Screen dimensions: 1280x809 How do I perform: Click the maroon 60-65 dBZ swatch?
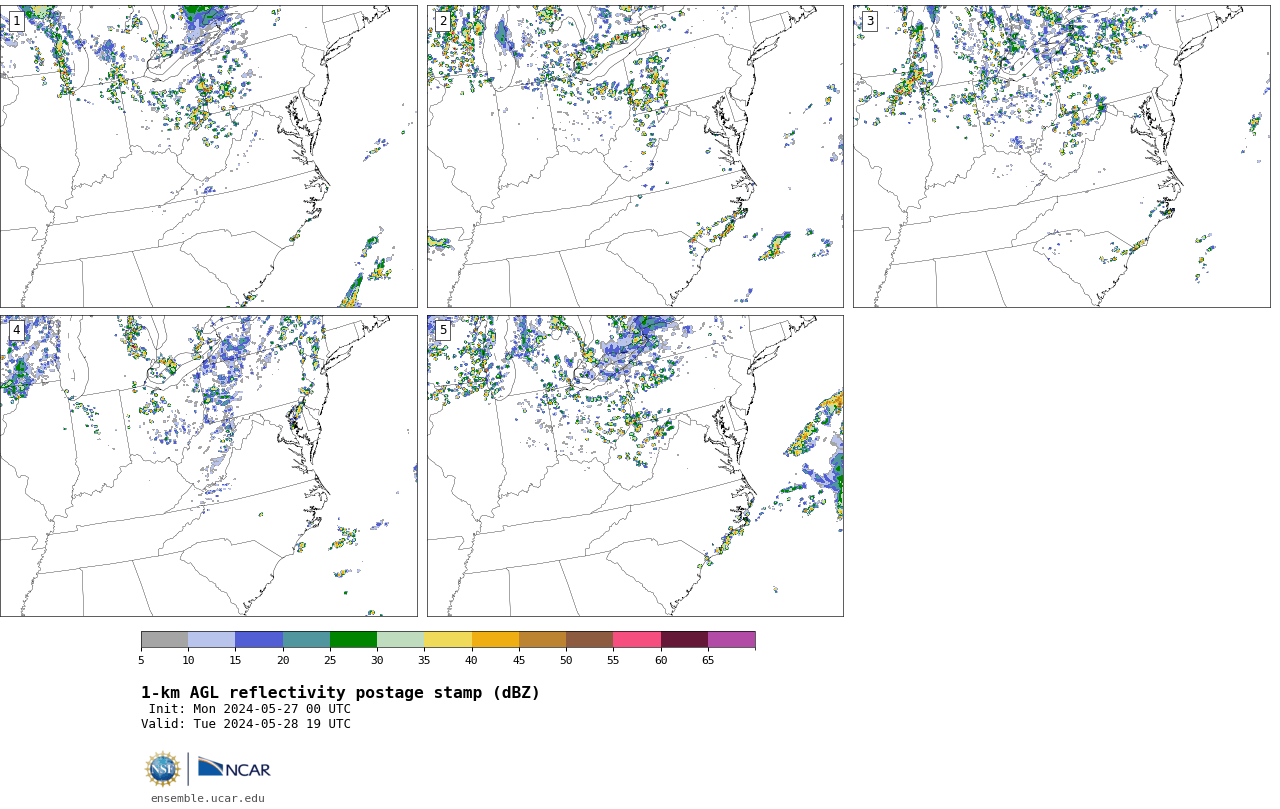click(684, 640)
